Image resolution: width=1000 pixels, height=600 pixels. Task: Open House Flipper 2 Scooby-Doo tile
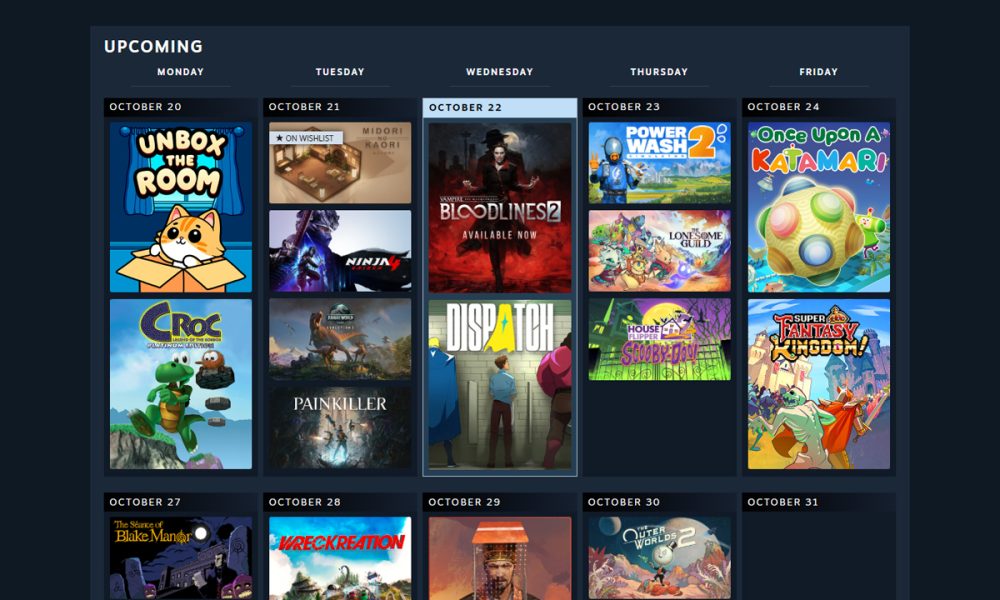pyautogui.click(x=659, y=339)
